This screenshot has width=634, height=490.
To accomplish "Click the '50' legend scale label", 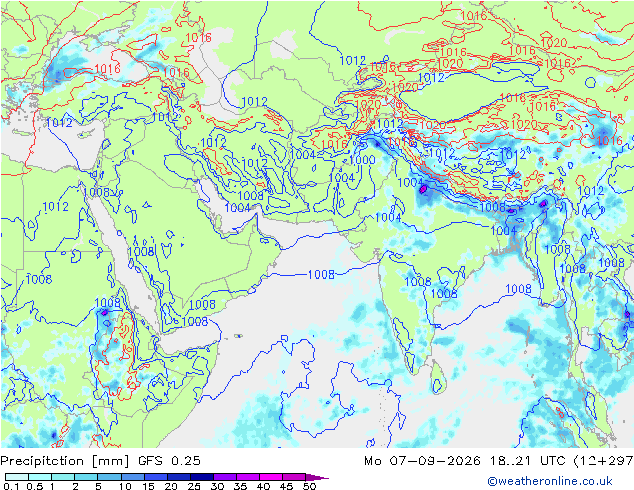I will pyautogui.click(x=309, y=486).
